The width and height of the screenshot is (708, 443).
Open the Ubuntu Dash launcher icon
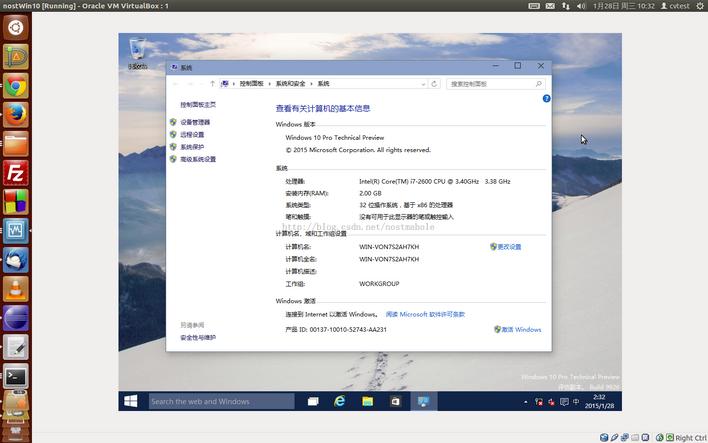[16, 28]
